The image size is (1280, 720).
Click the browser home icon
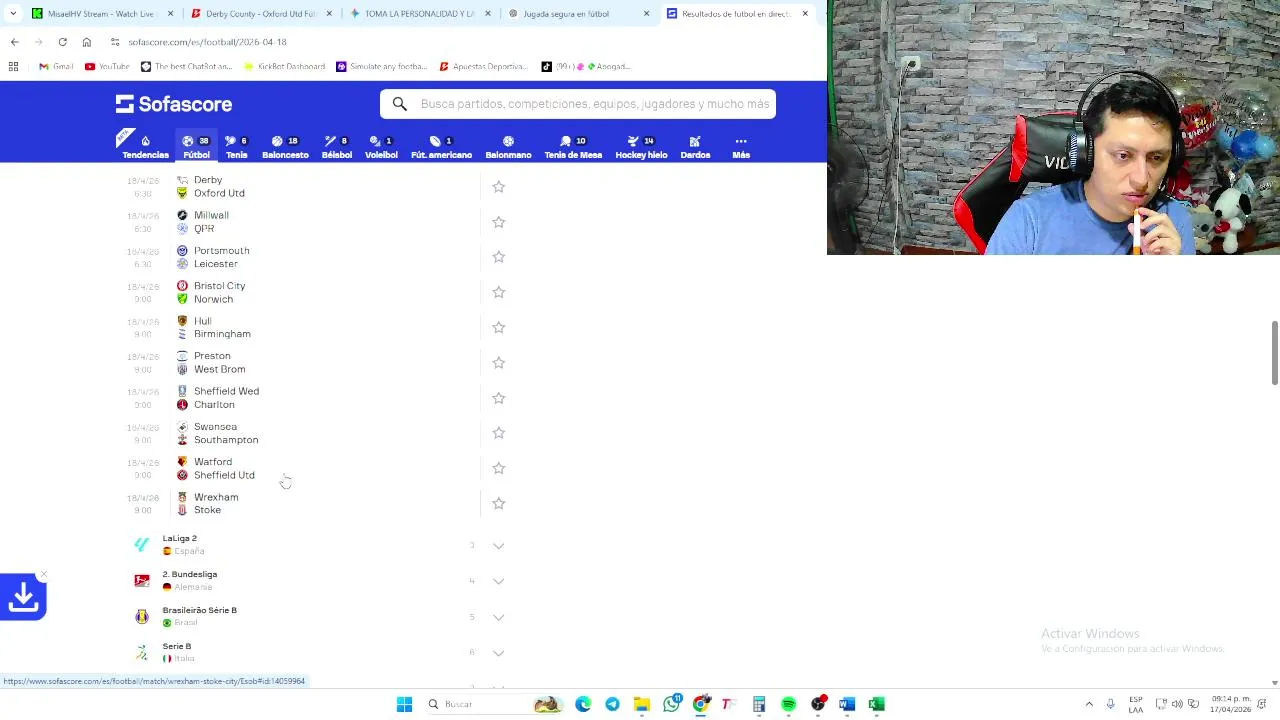coord(86,42)
